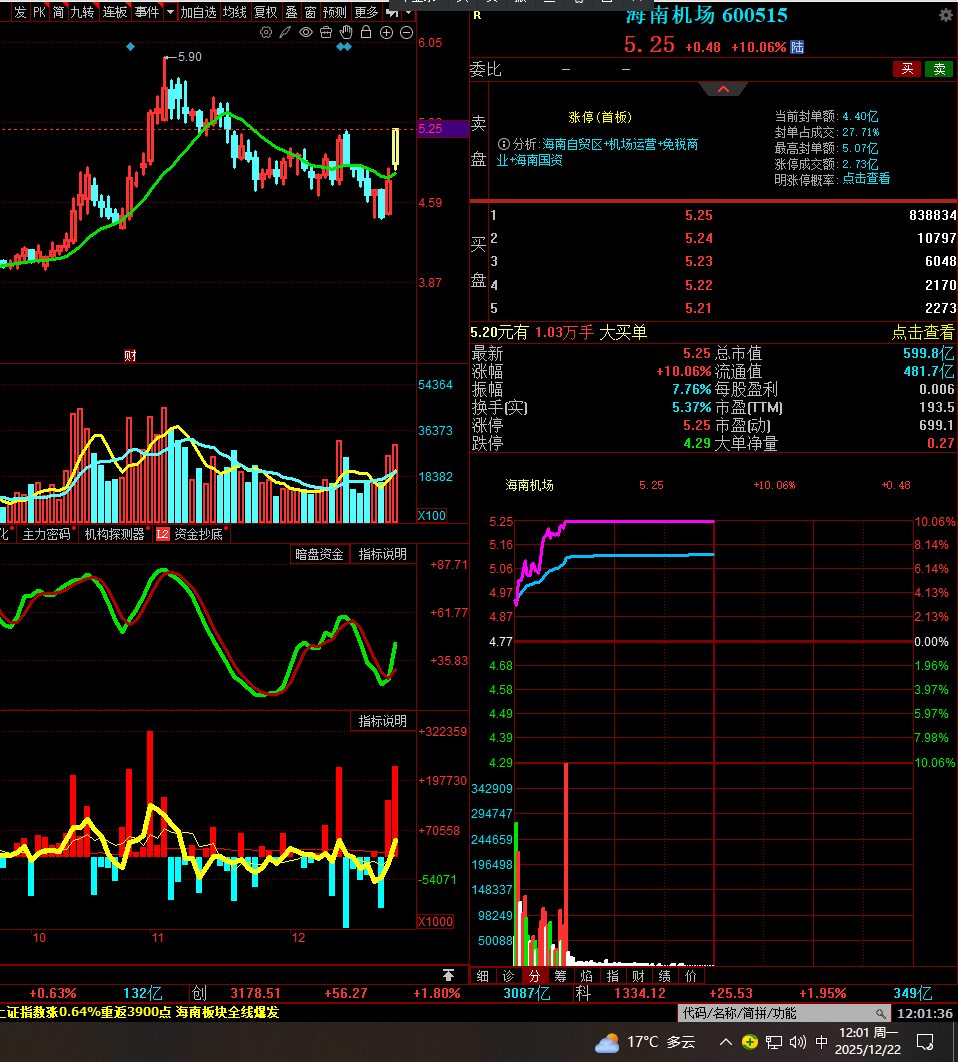Open the toolbox icon on chart
The image size is (958, 1062).
326,33
